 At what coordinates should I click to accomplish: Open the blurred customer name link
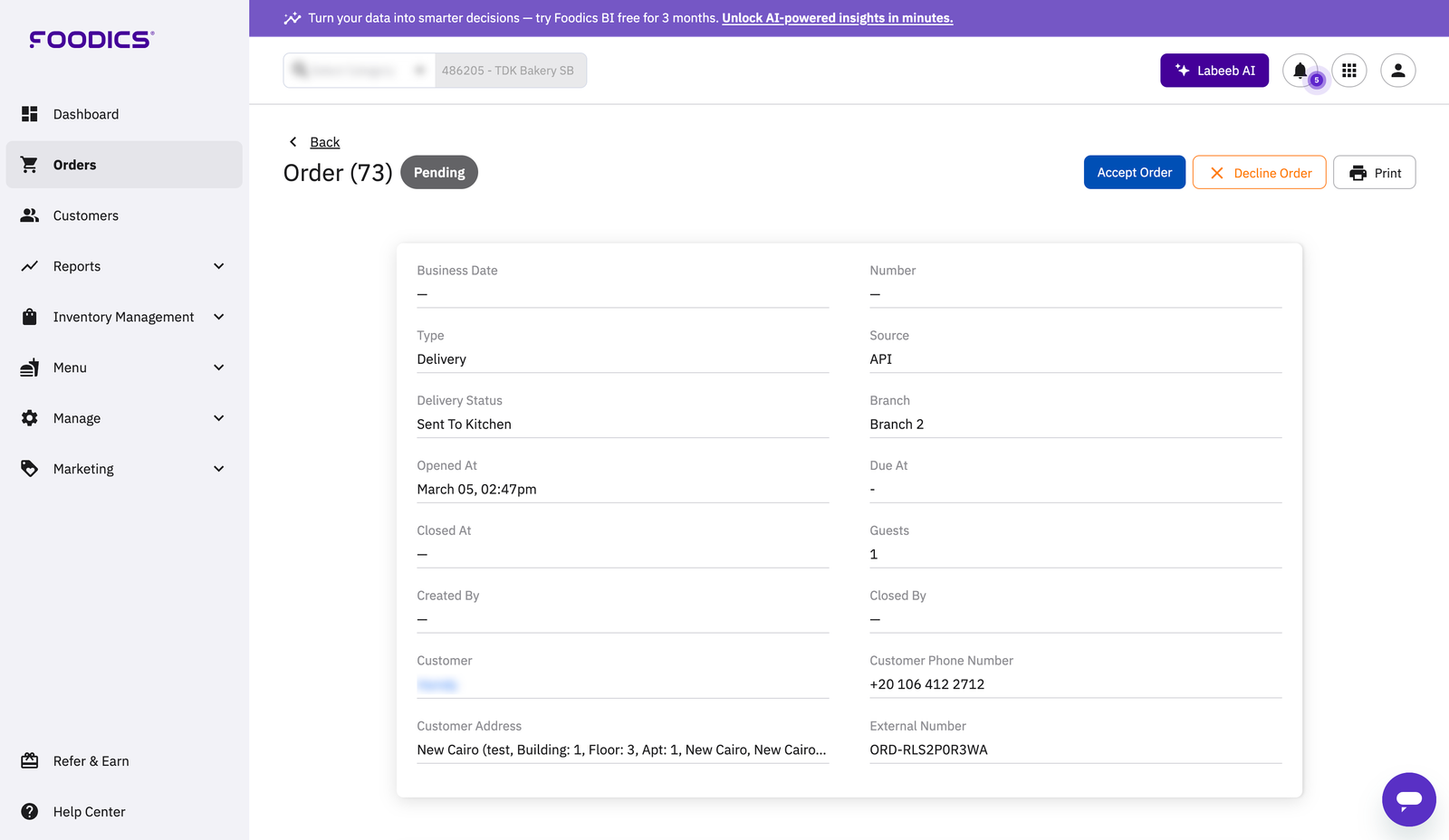437,685
